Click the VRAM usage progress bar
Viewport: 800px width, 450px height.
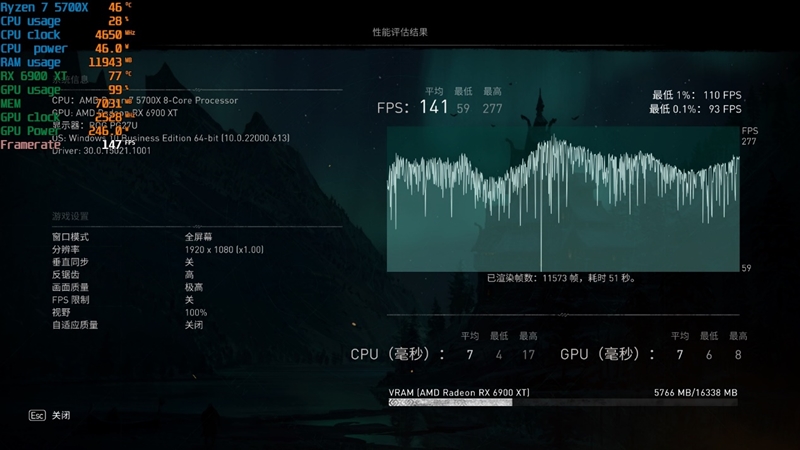(563, 403)
